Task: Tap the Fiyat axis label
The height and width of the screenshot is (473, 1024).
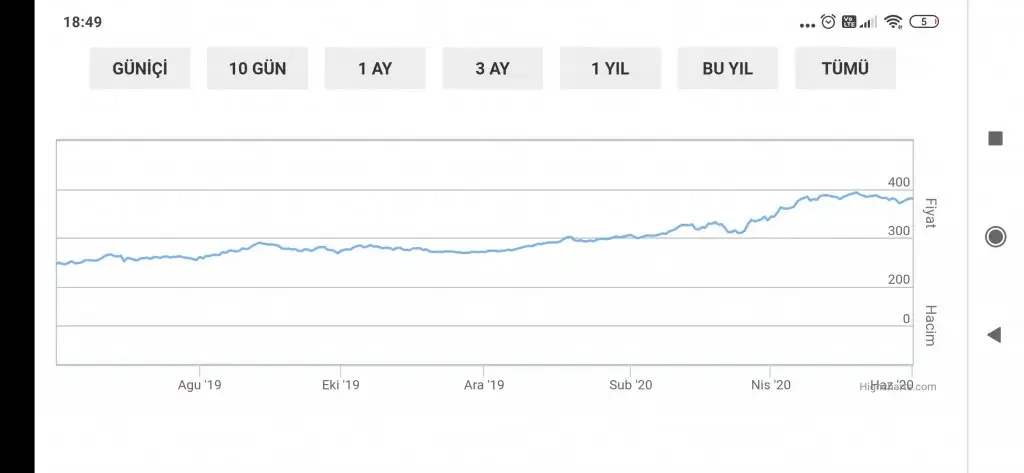Action: 929,213
